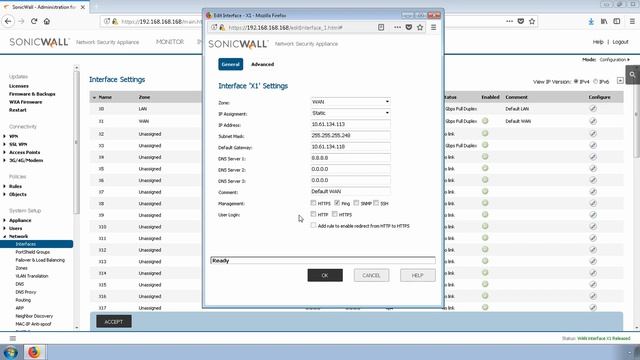Click ACCEPT button on Interface Settings
This screenshot has height=360, width=640.
pyautogui.click(x=114, y=322)
